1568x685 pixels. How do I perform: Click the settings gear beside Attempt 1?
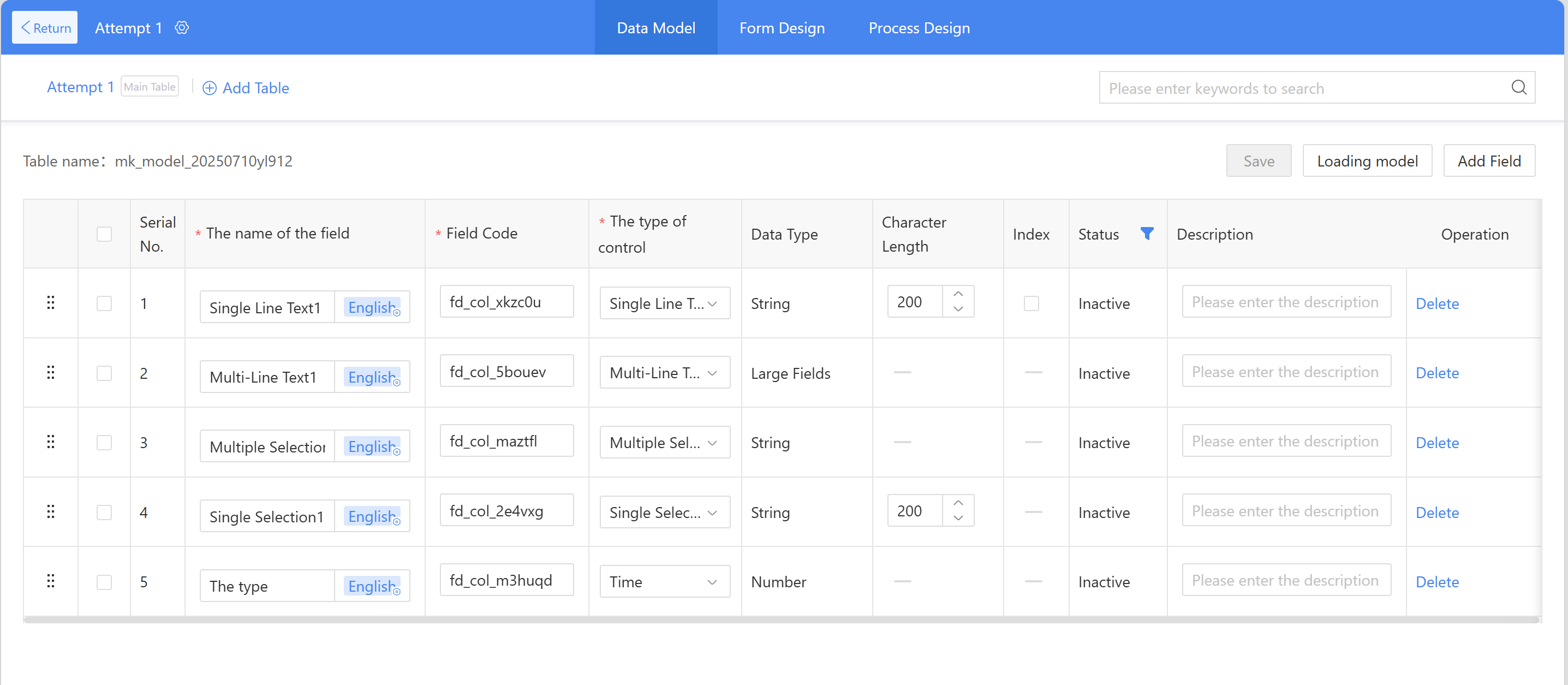(x=181, y=28)
